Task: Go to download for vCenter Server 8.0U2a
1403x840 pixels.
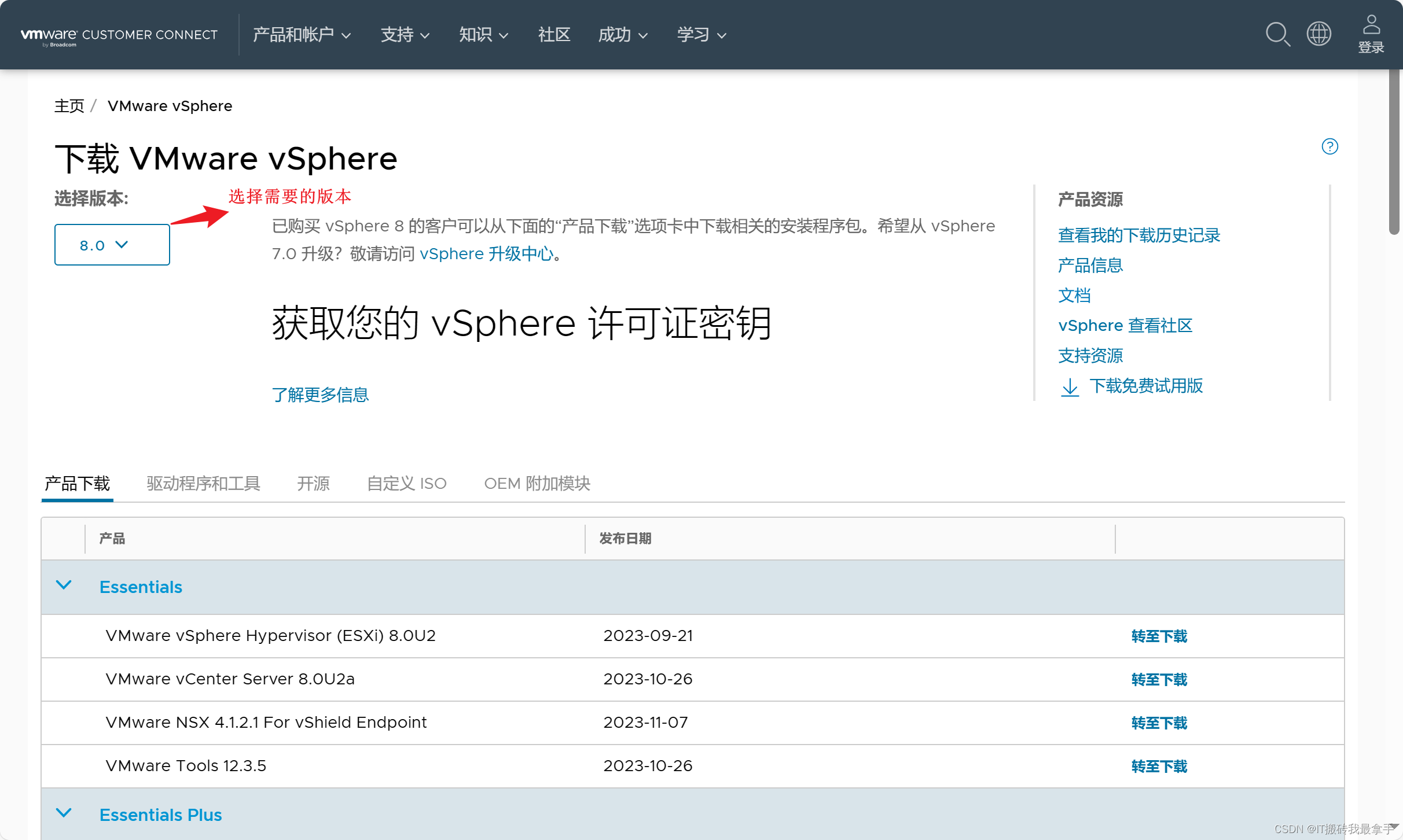Action: pos(1159,680)
